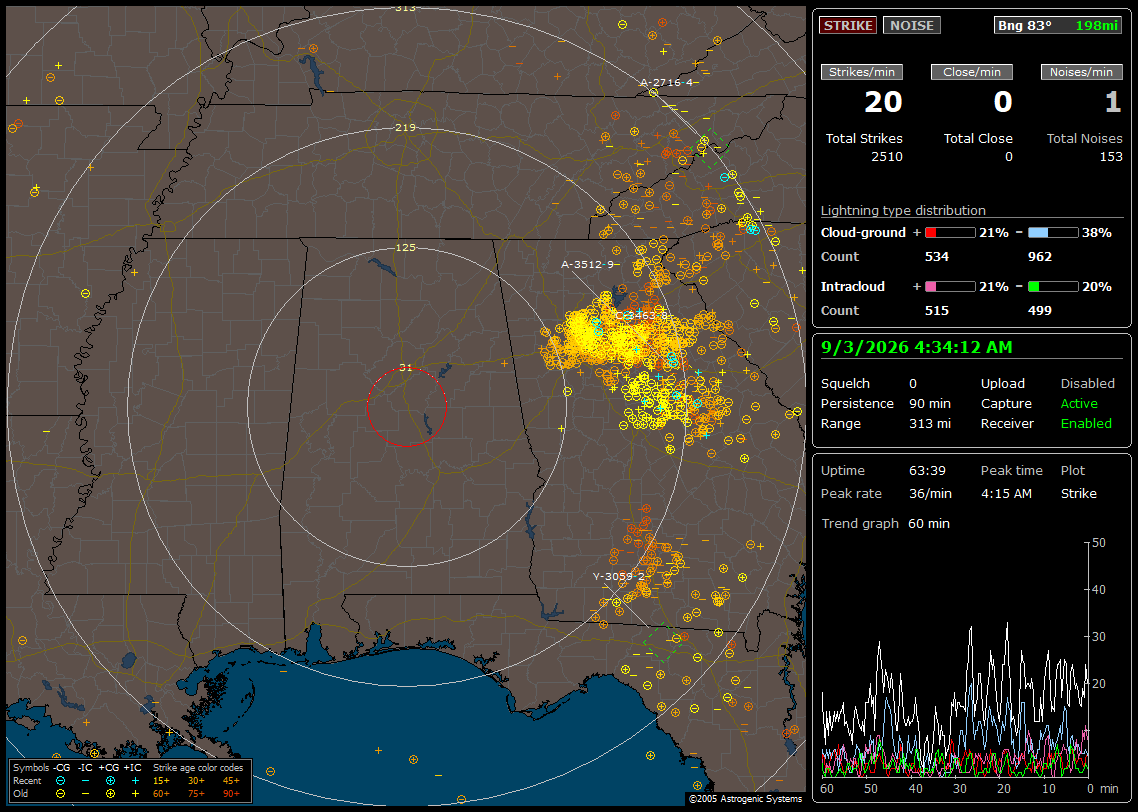Select the Noises/min header
The image size is (1138, 812).
pos(1081,72)
